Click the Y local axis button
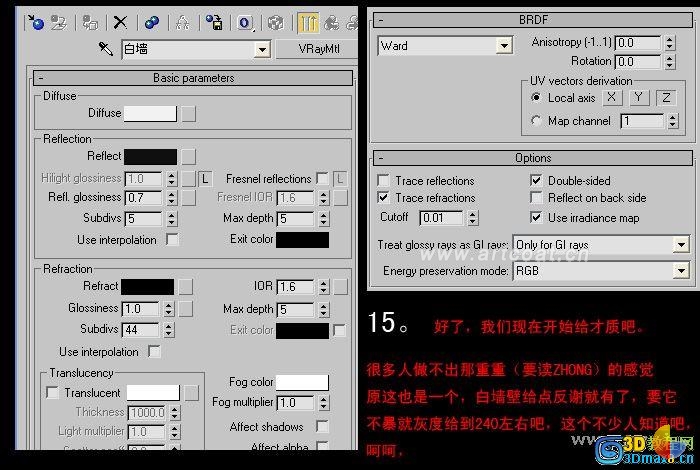 point(638,97)
